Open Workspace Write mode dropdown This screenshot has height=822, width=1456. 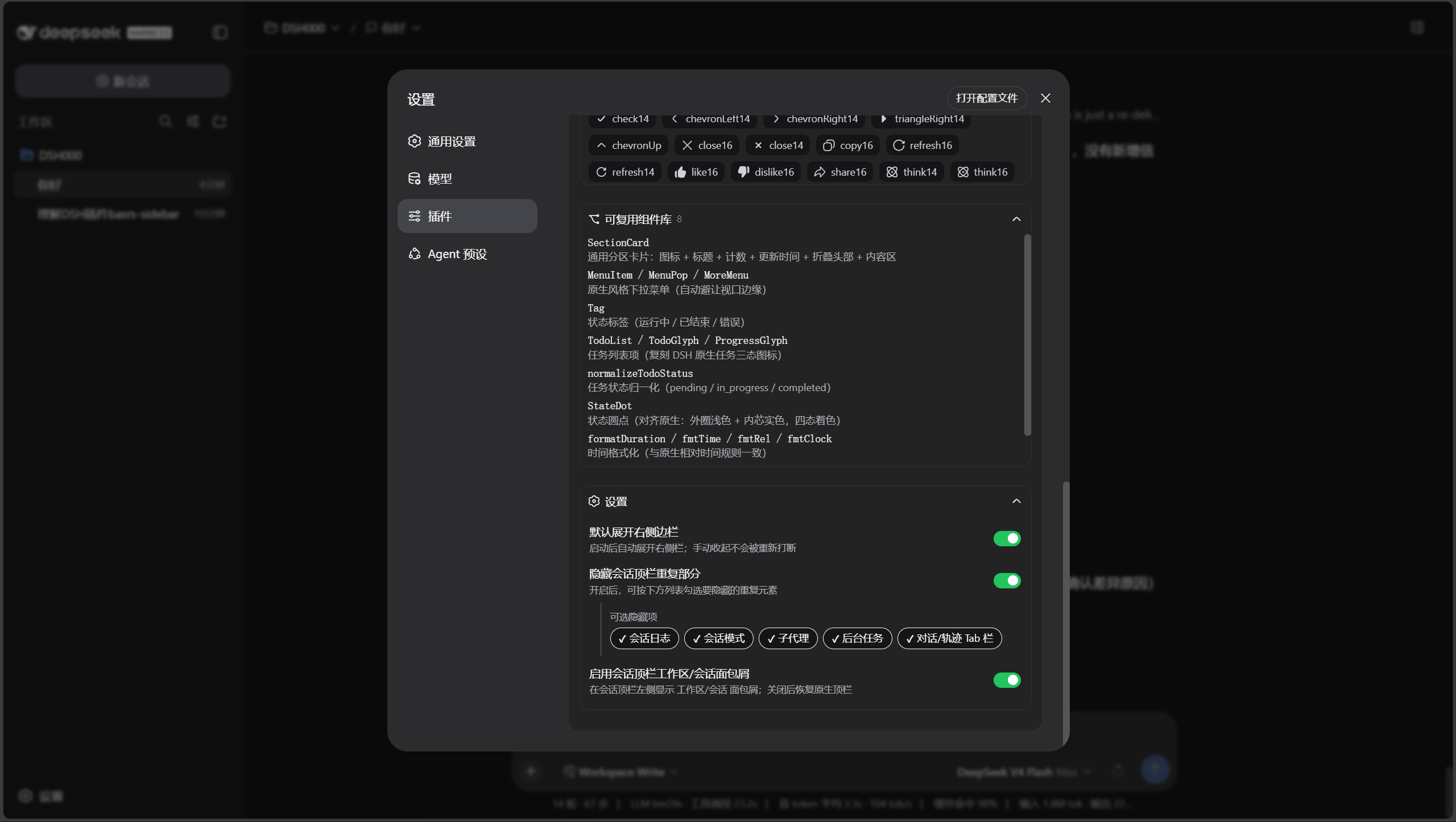pyautogui.click(x=621, y=772)
